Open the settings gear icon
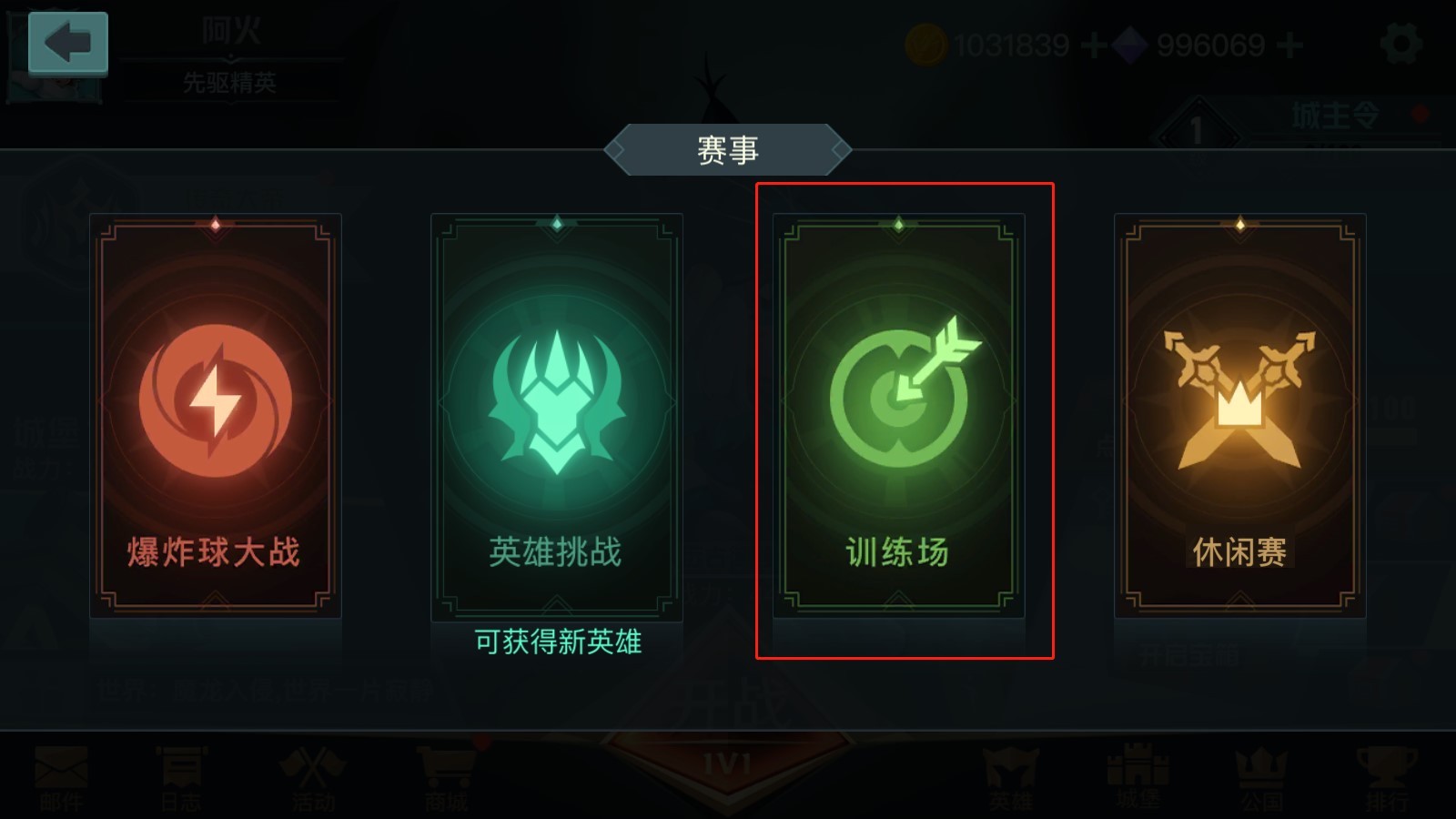The height and width of the screenshot is (819, 1456). (1400, 44)
